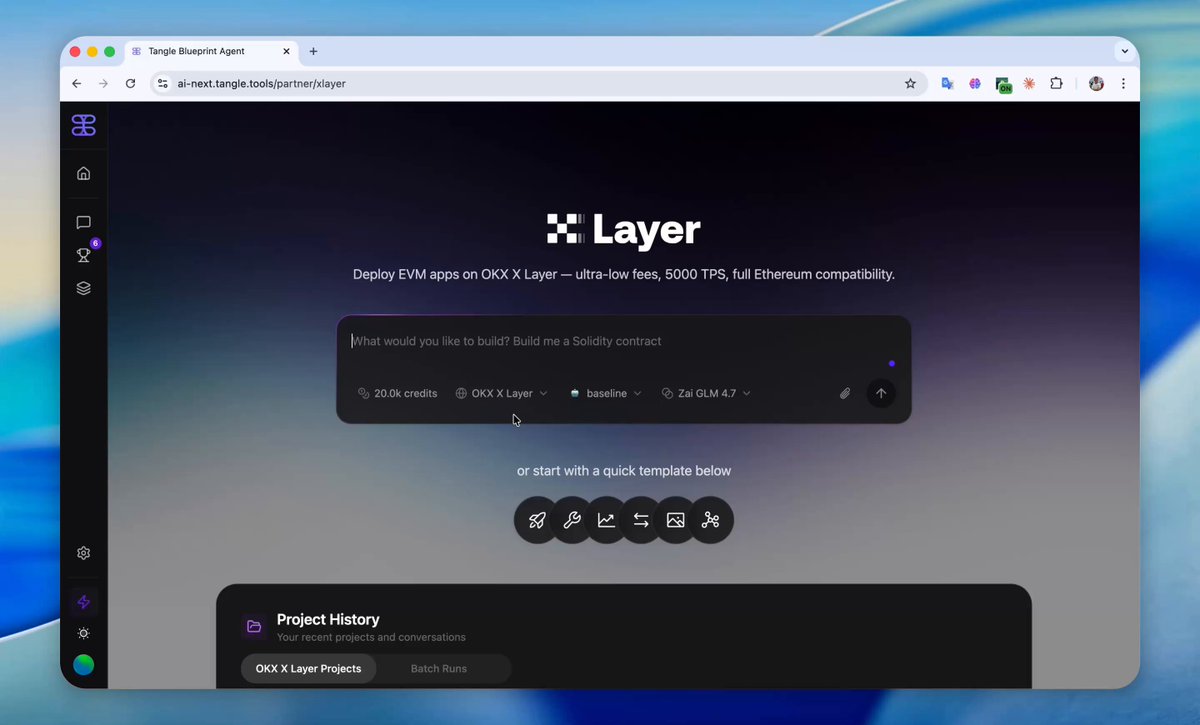Switch to Batch Runs tab
The width and height of the screenshot is (1200, 725).
pyautogui.click(x=439, y=668)
